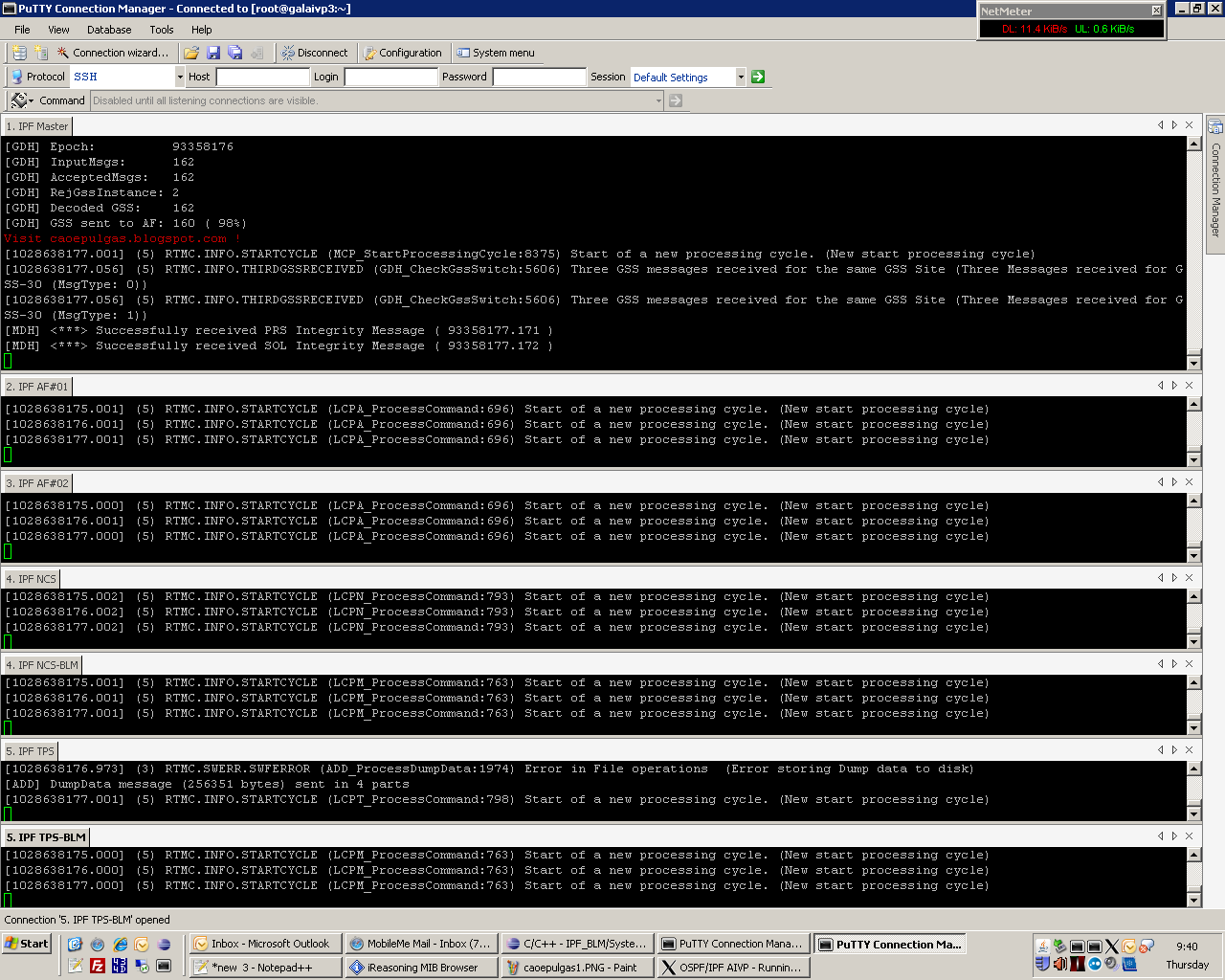The image size is (1225, 980).
Task: Click the Login input field
Action: [x=390, y=77]
